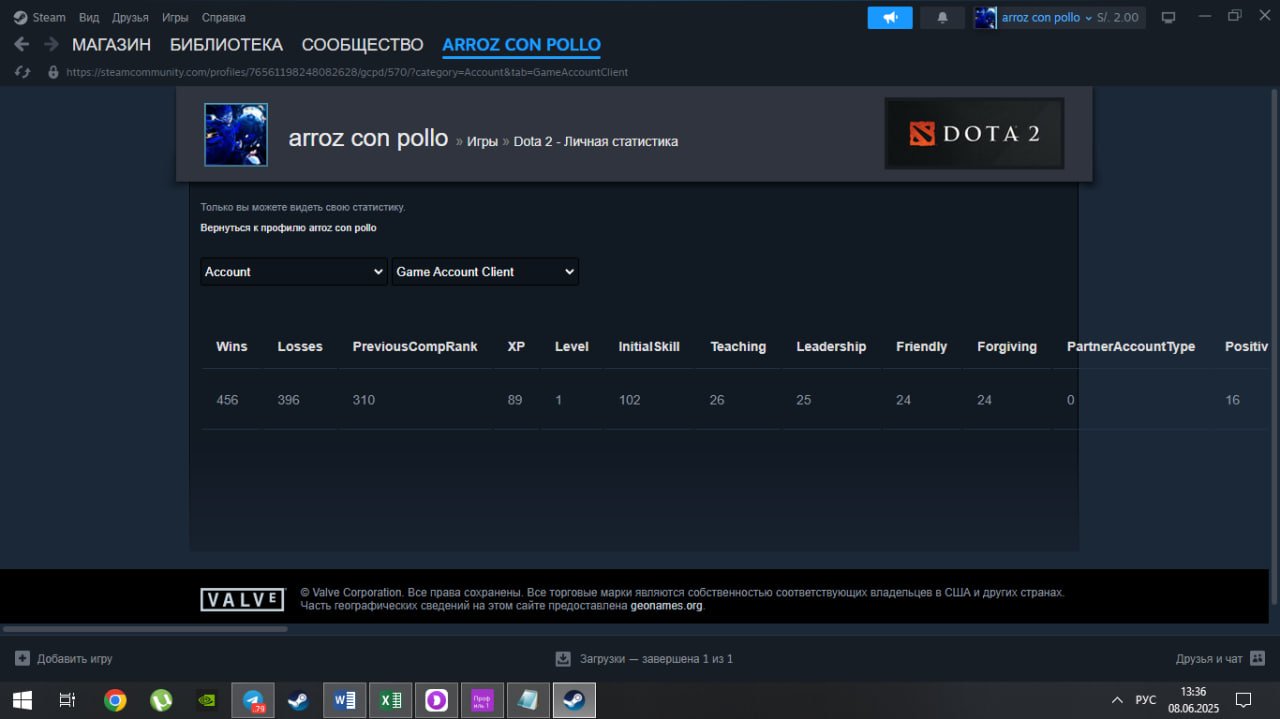Image resolution: width=1280 pixels, height=719 pixels.
Task: Open the Вид menu
Action: [x=89, y=17]
